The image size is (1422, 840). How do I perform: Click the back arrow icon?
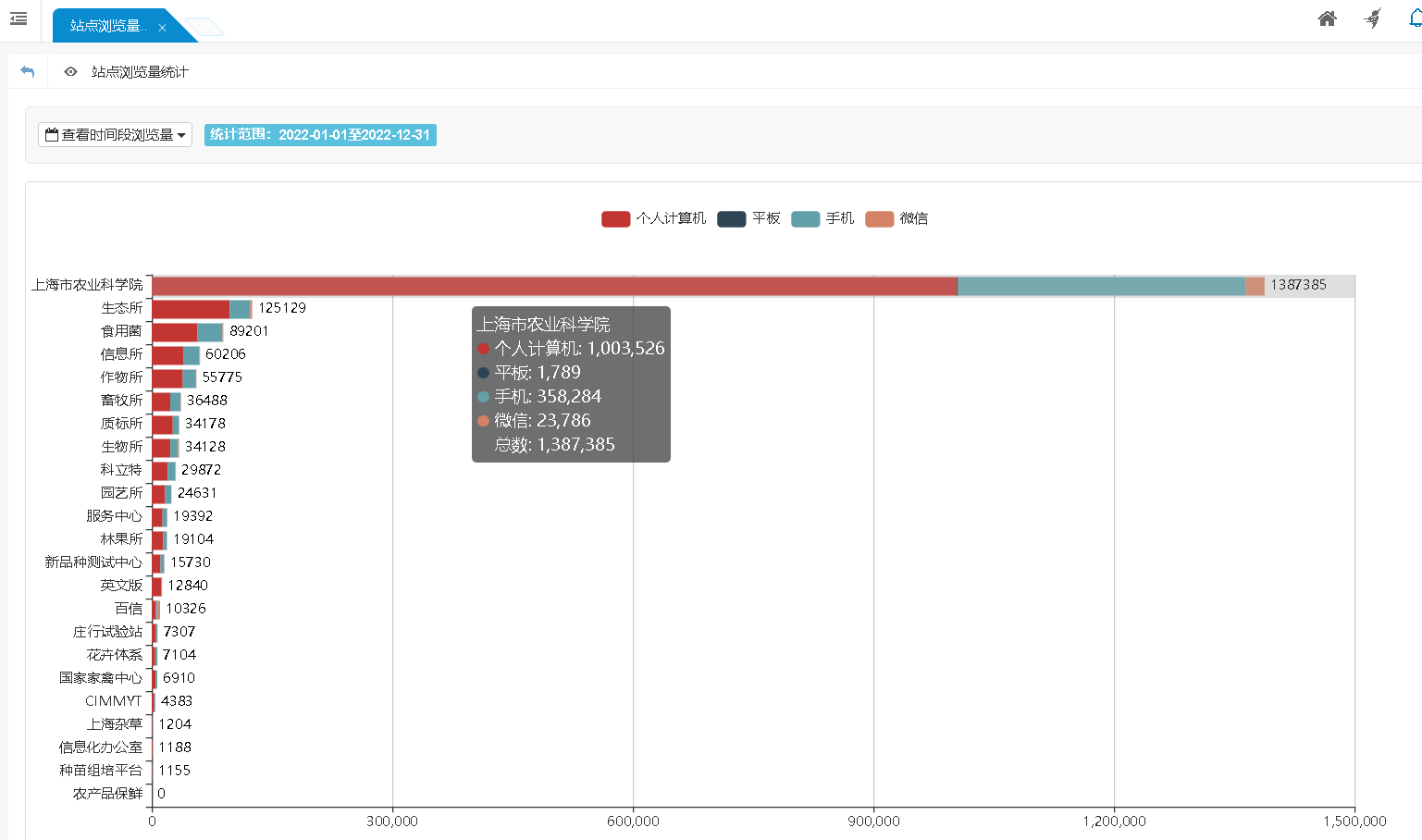tap(28, 71)
